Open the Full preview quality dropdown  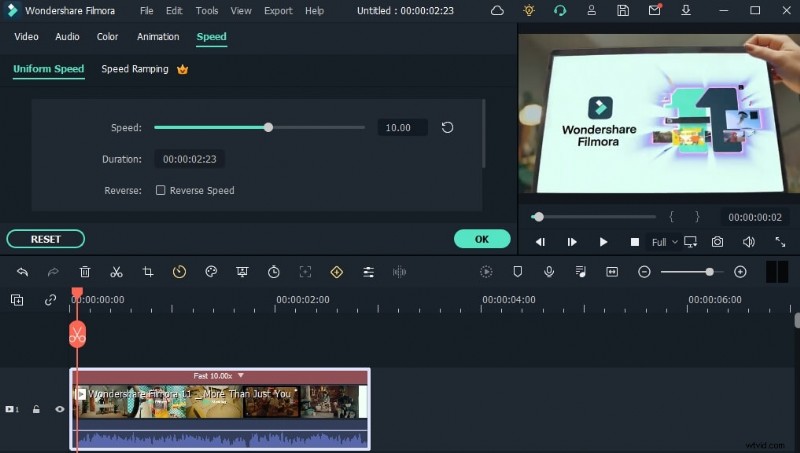coord(664,242)
